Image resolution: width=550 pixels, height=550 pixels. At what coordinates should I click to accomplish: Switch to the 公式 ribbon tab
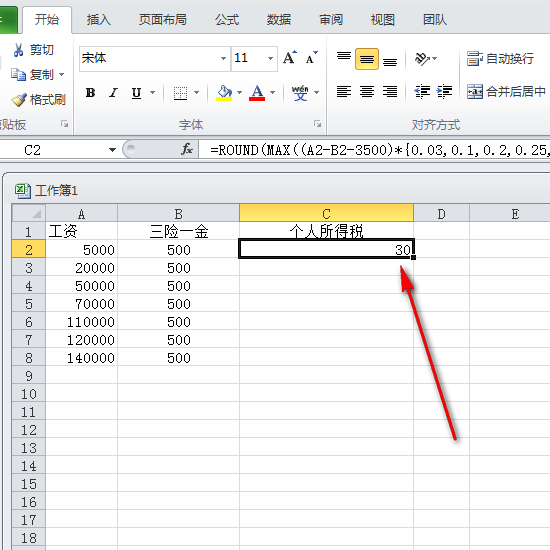click(x=227, y=19)
